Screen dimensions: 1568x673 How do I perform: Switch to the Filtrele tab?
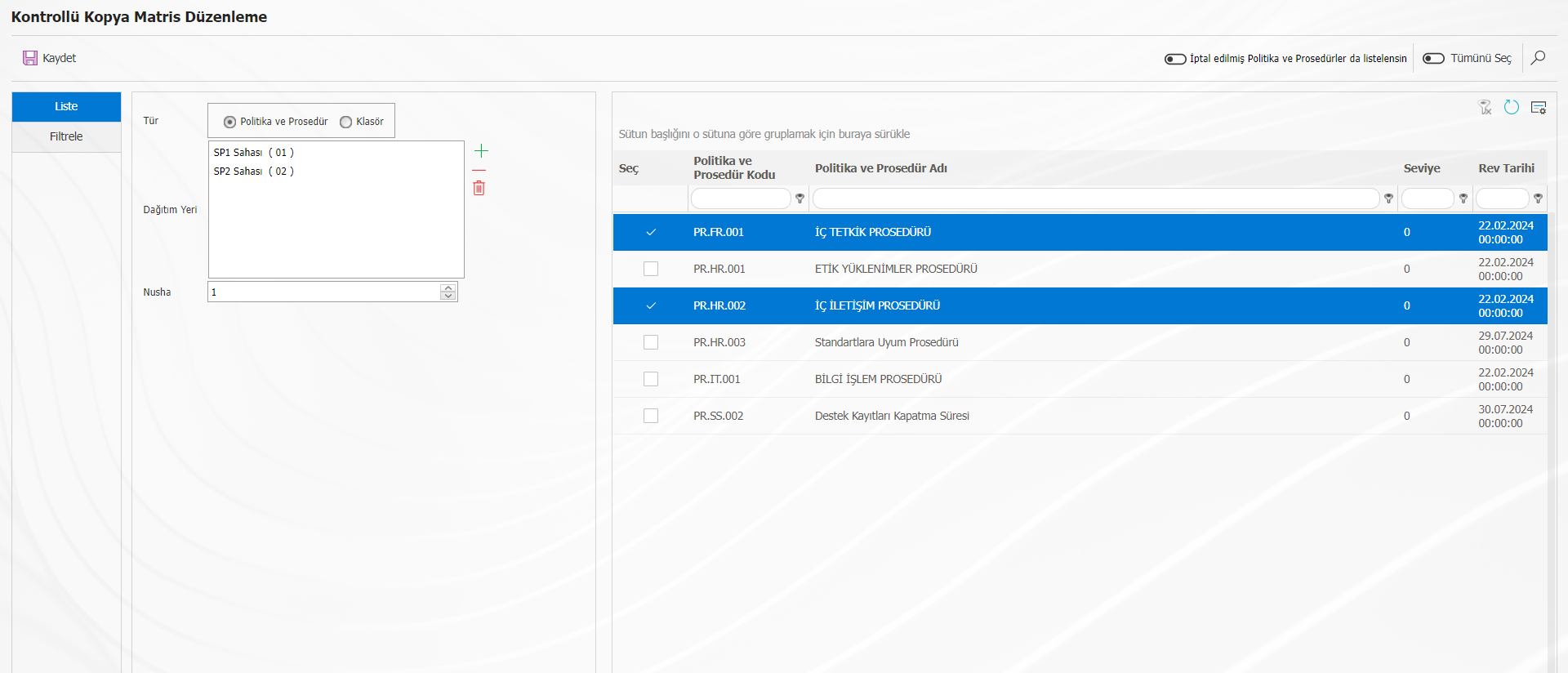pos(66,136)
